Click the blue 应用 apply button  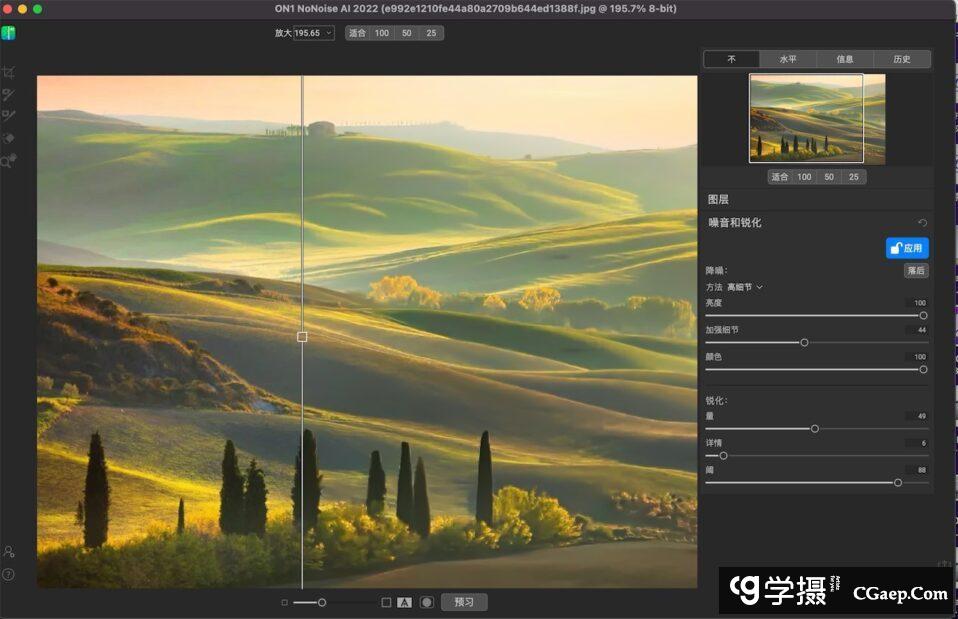pyautogui.click(x=907, y=248)
